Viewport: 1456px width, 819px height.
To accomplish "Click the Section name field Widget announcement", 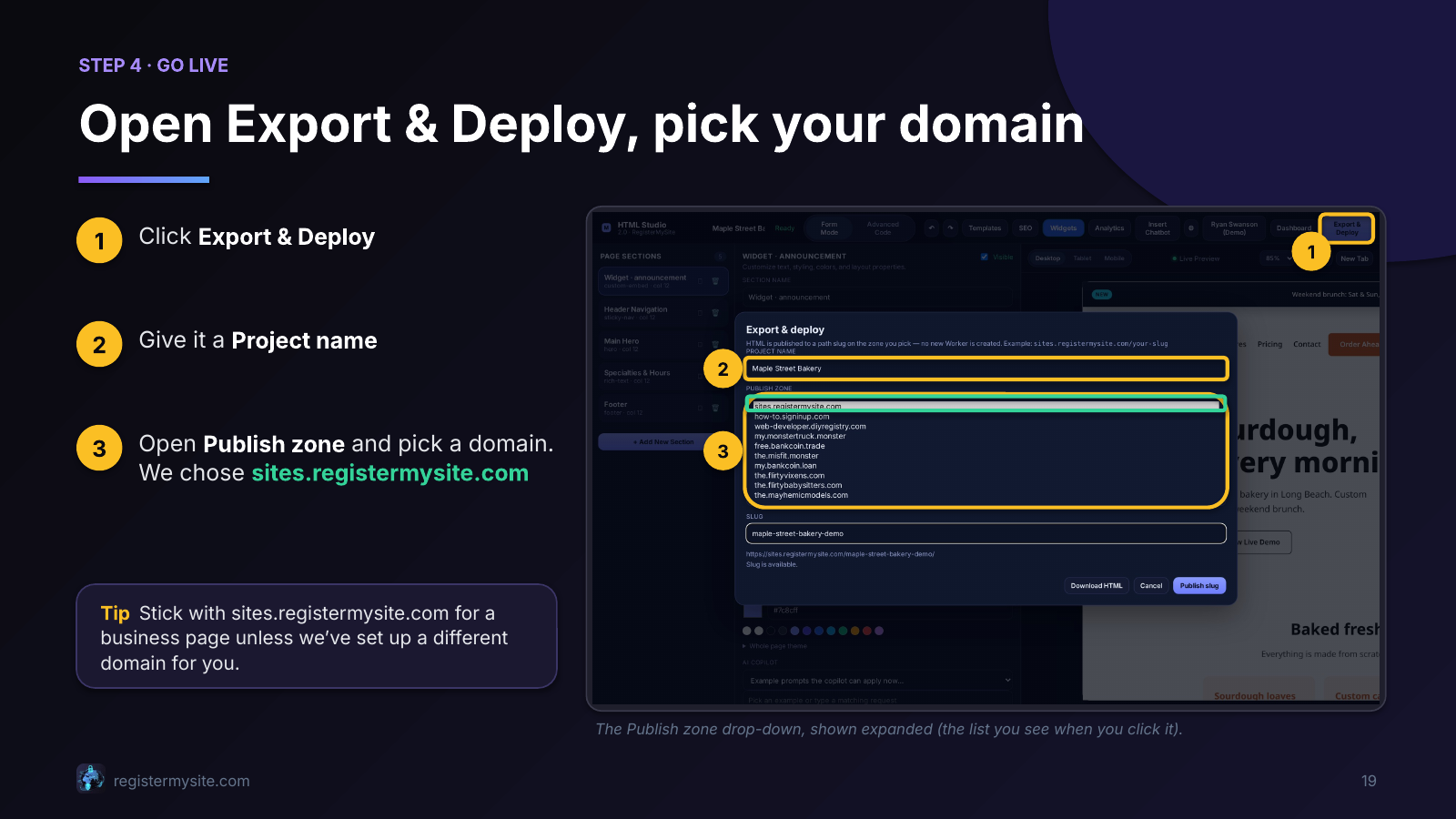I will tap(877, 298).
